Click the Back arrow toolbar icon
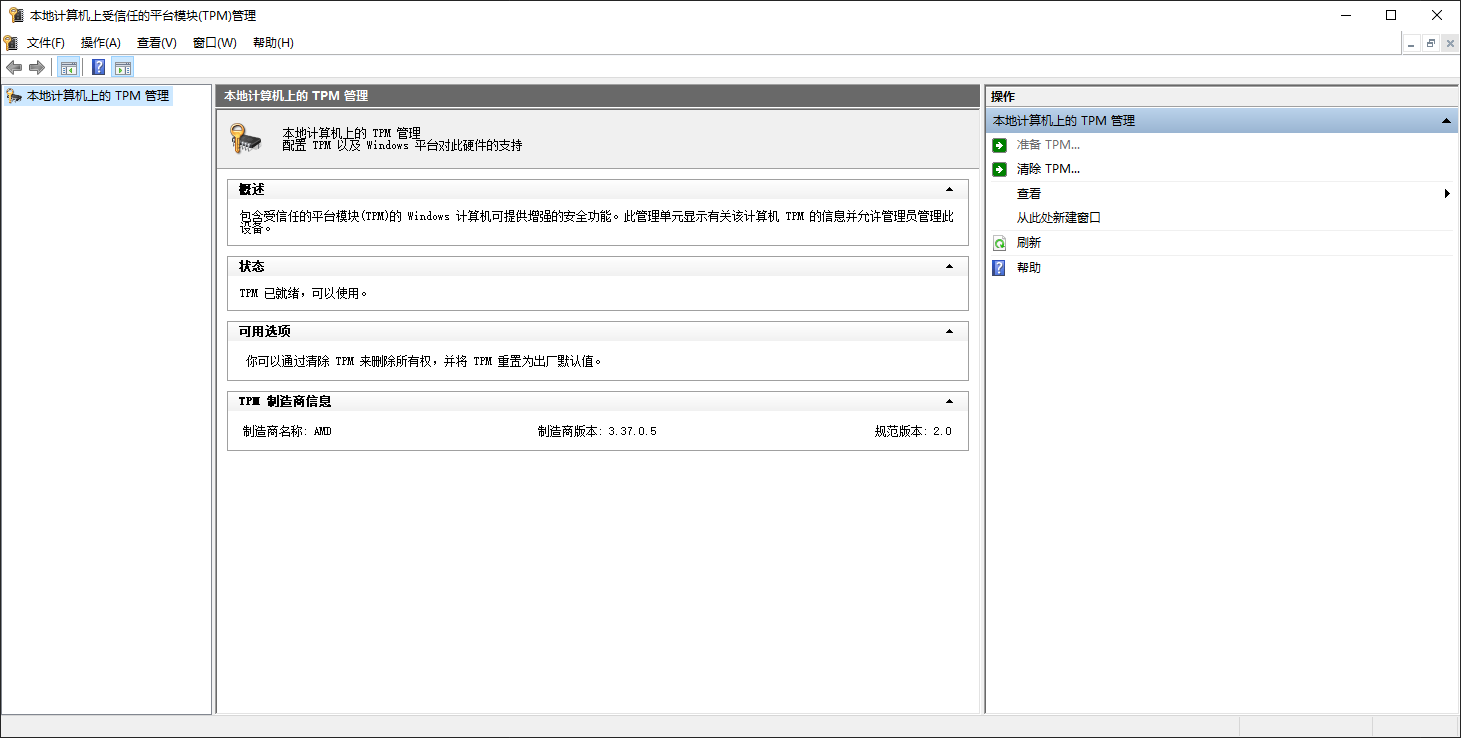This screenshot has height=738, width=1461. [14, 67]
